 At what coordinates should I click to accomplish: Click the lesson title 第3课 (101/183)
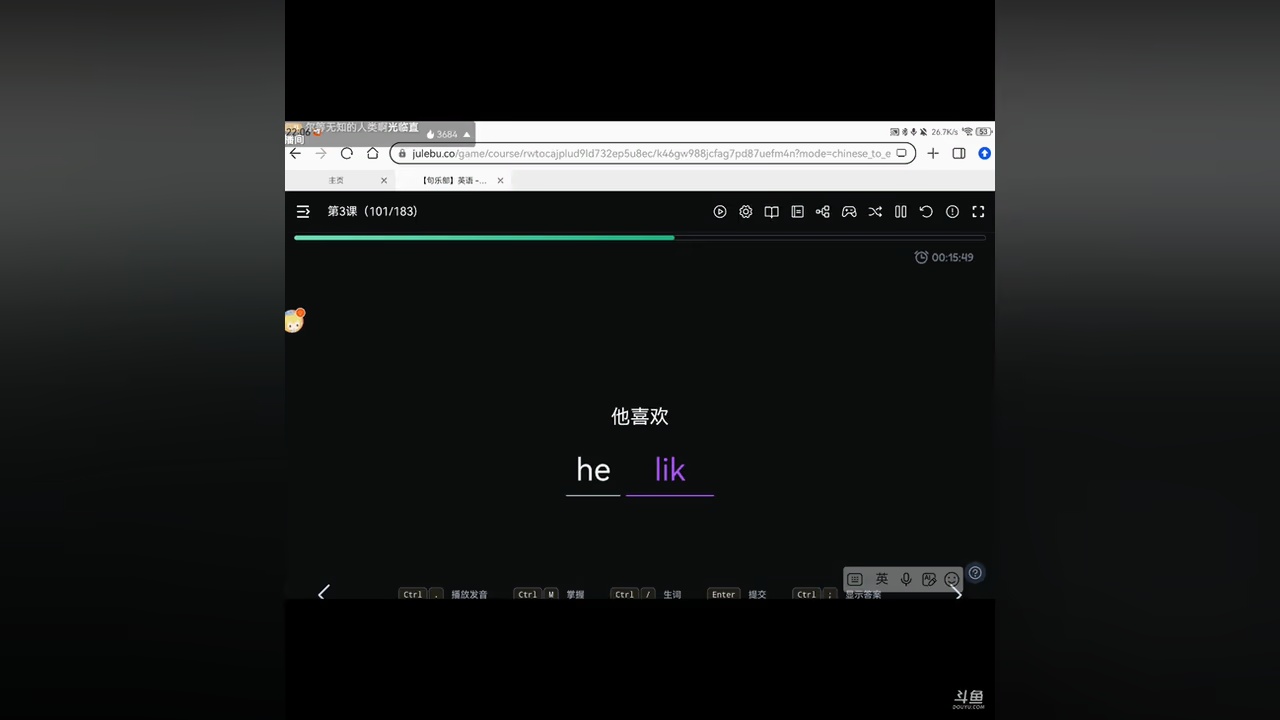373,212
